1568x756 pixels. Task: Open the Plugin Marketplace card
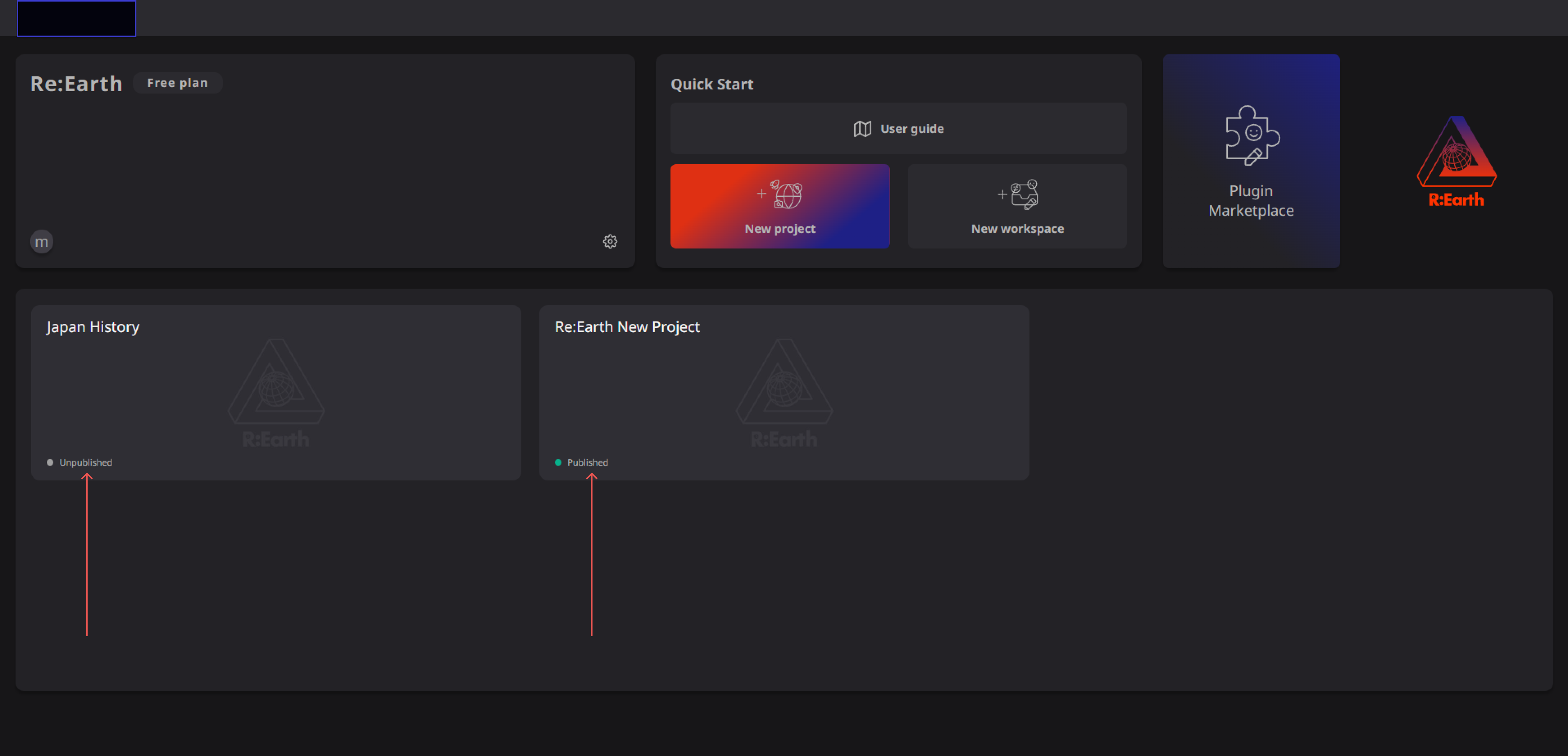pyautogui.click(x=1251, y=161)
